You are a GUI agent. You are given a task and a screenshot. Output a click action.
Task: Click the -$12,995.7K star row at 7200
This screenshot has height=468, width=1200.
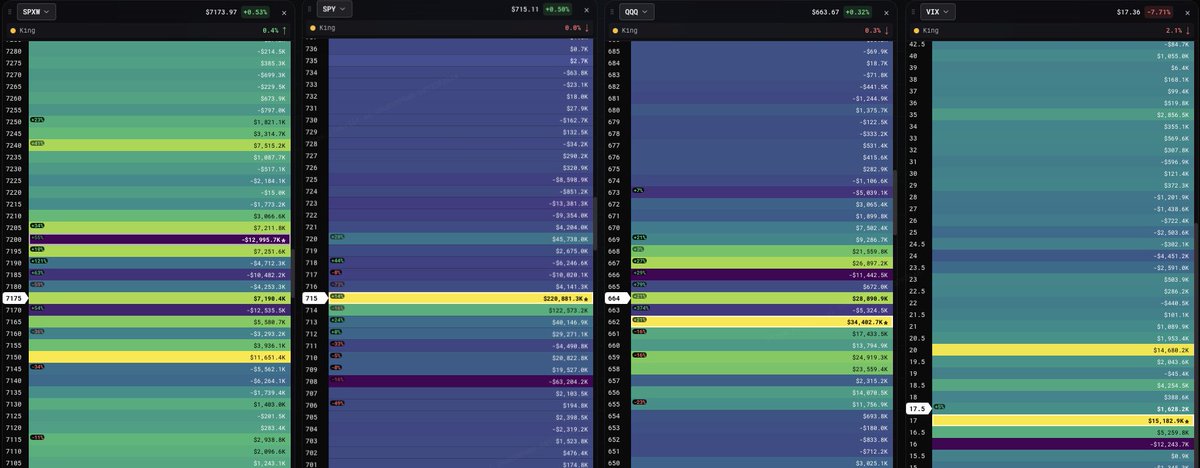click(x=160, y=239)
